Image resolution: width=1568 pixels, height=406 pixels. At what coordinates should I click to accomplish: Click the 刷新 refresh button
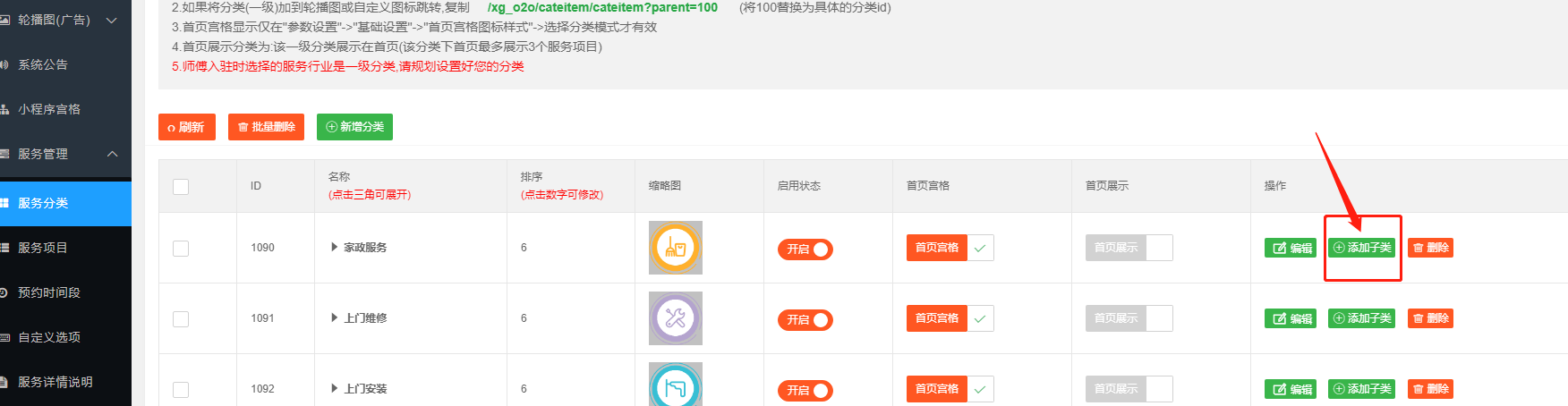point(187,127)
